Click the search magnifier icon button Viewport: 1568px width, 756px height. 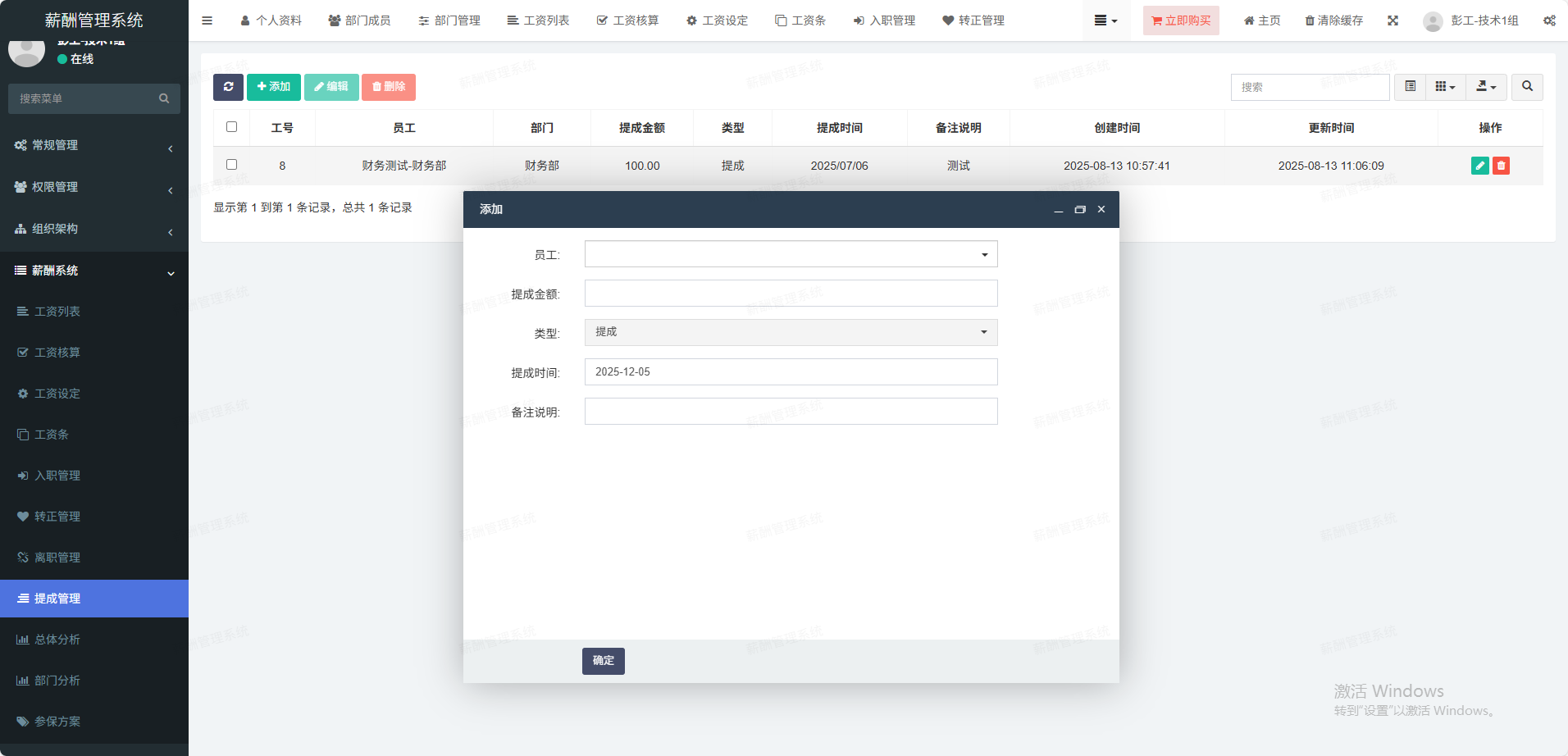(1527, 87)
